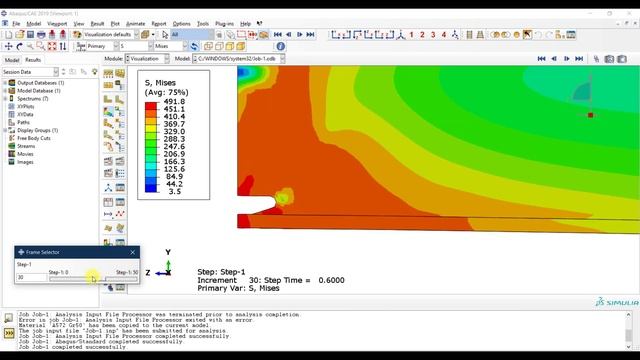Click the light bulb filter icon in tree toolbar
The width and height of the screenshot is (640, 360).
pos(95,72)
